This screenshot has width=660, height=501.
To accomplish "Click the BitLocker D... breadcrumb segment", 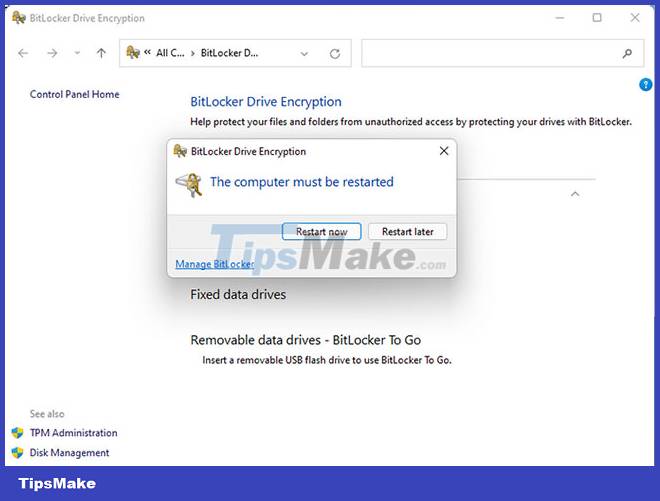I will click(x=229, y=53).
